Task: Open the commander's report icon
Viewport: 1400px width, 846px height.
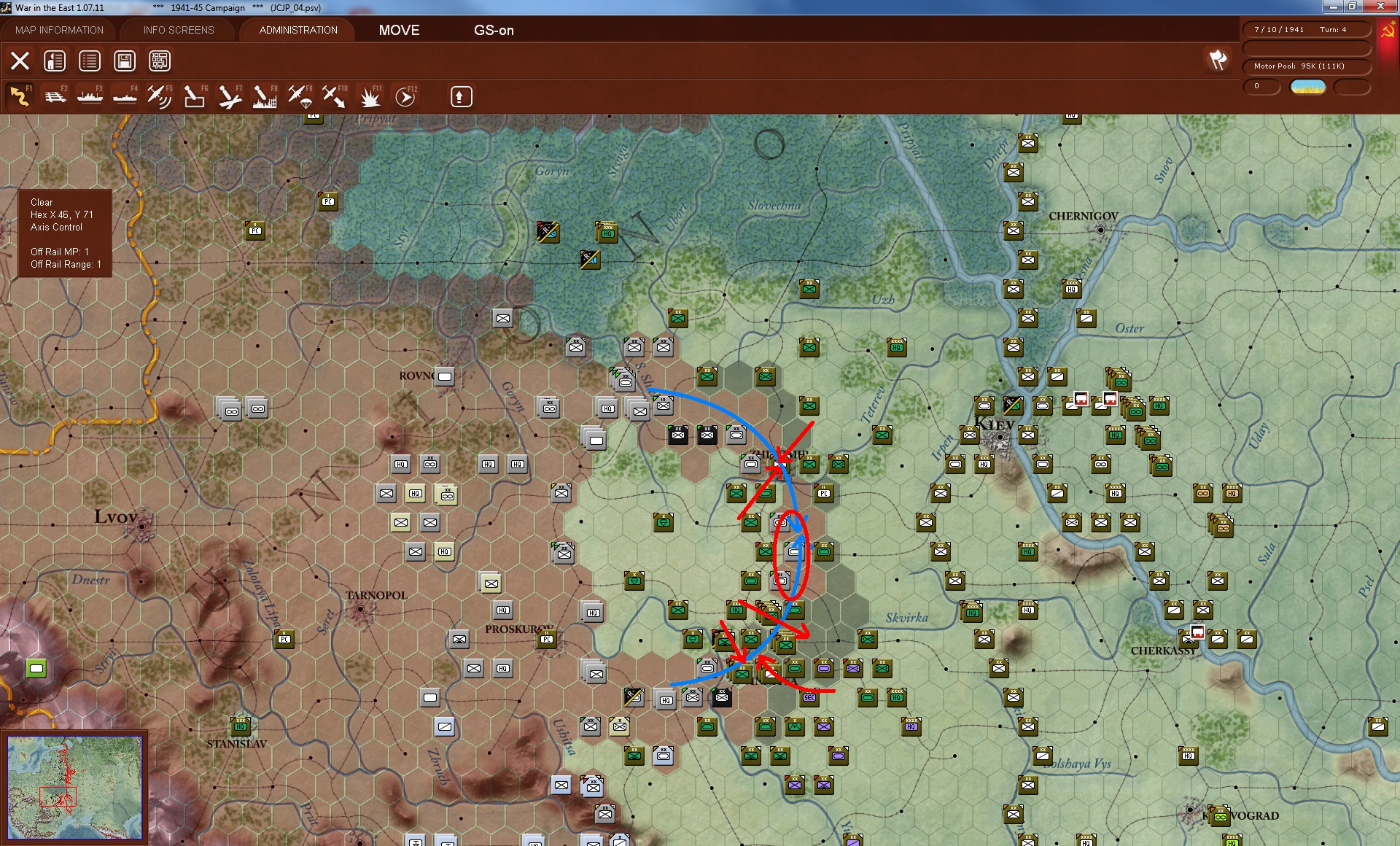Action: point(55,61)
